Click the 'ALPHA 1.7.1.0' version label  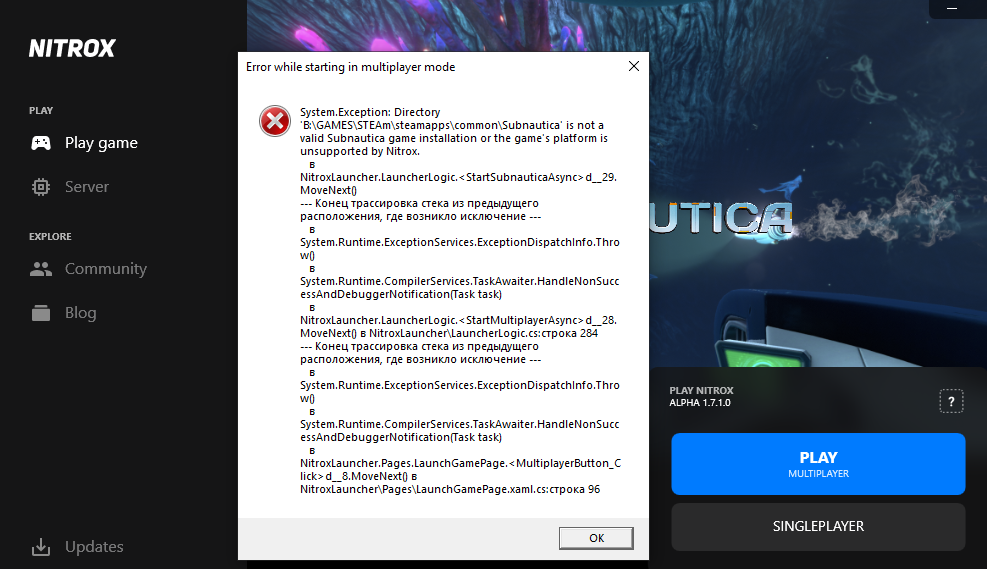coord(700,403)
